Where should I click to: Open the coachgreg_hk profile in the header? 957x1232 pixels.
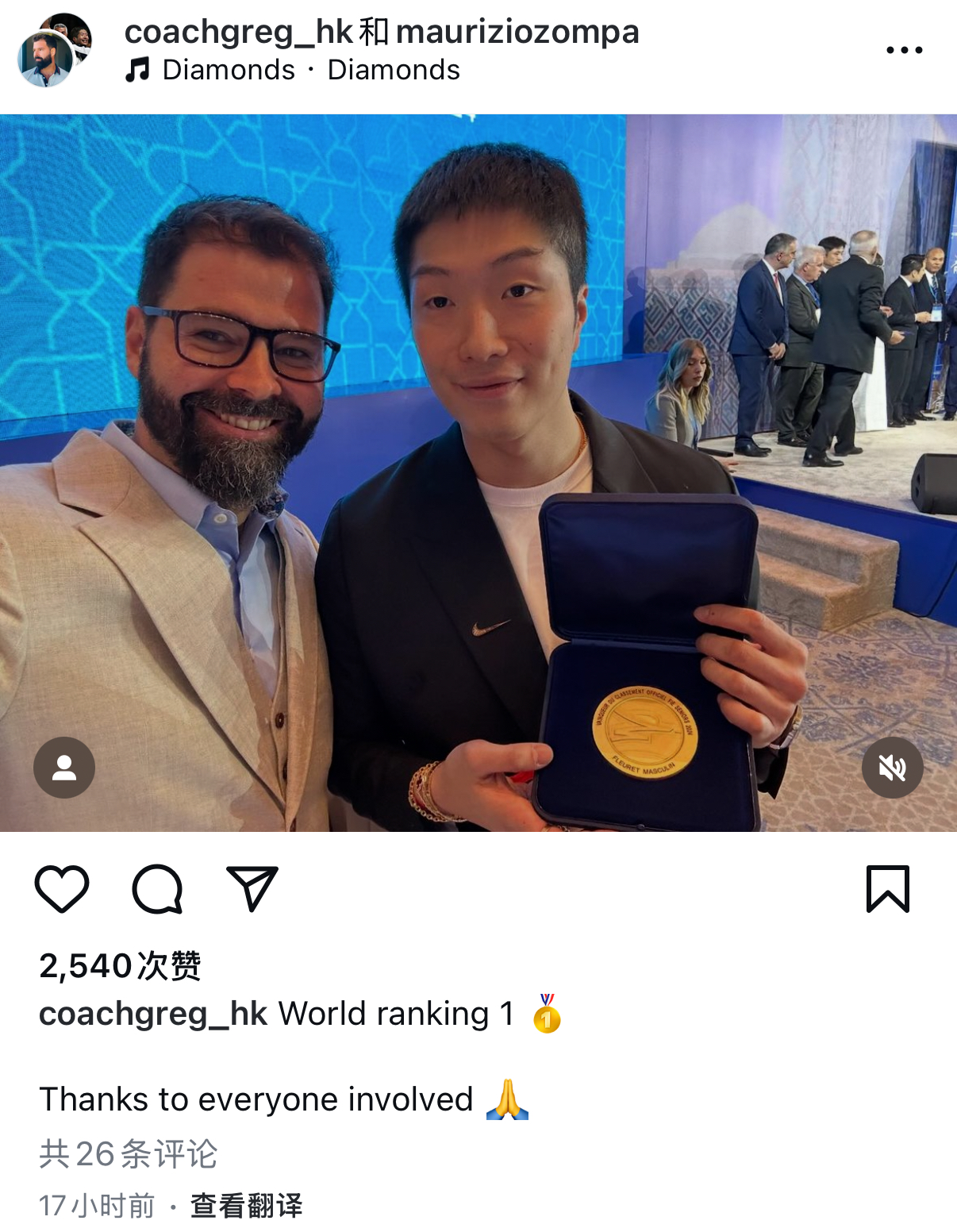[x=238, y=32]
